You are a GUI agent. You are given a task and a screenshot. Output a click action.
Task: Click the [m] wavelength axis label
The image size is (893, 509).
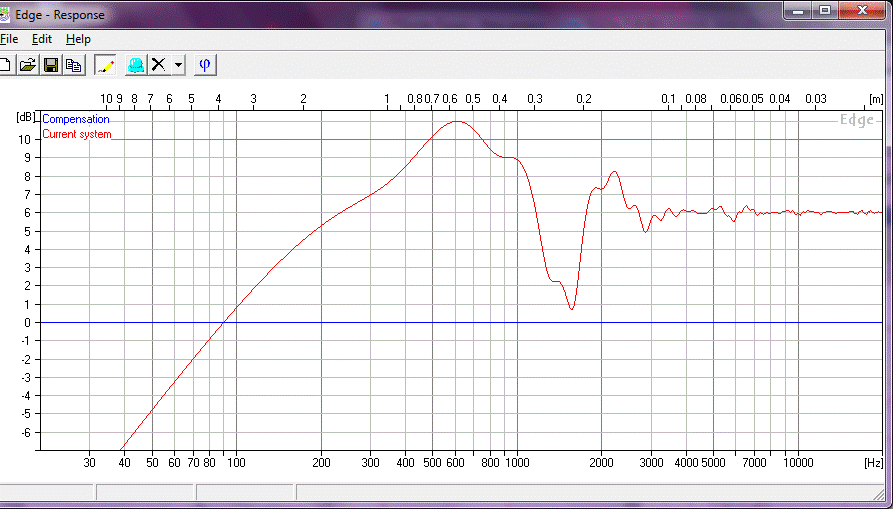click(876, 99)
